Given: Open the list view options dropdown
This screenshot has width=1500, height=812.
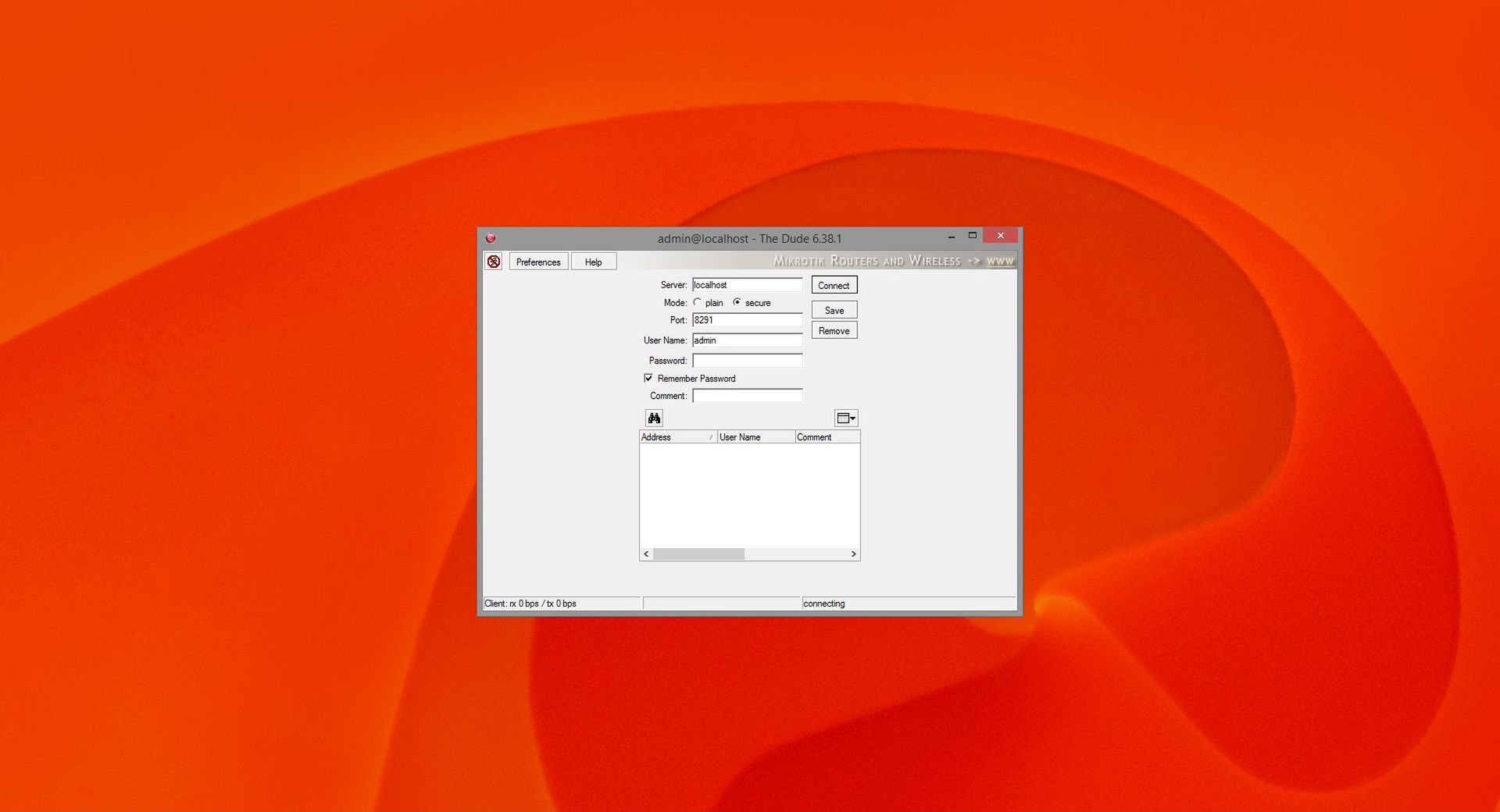Looking at the screenshot, I should (x=845, y=418).
